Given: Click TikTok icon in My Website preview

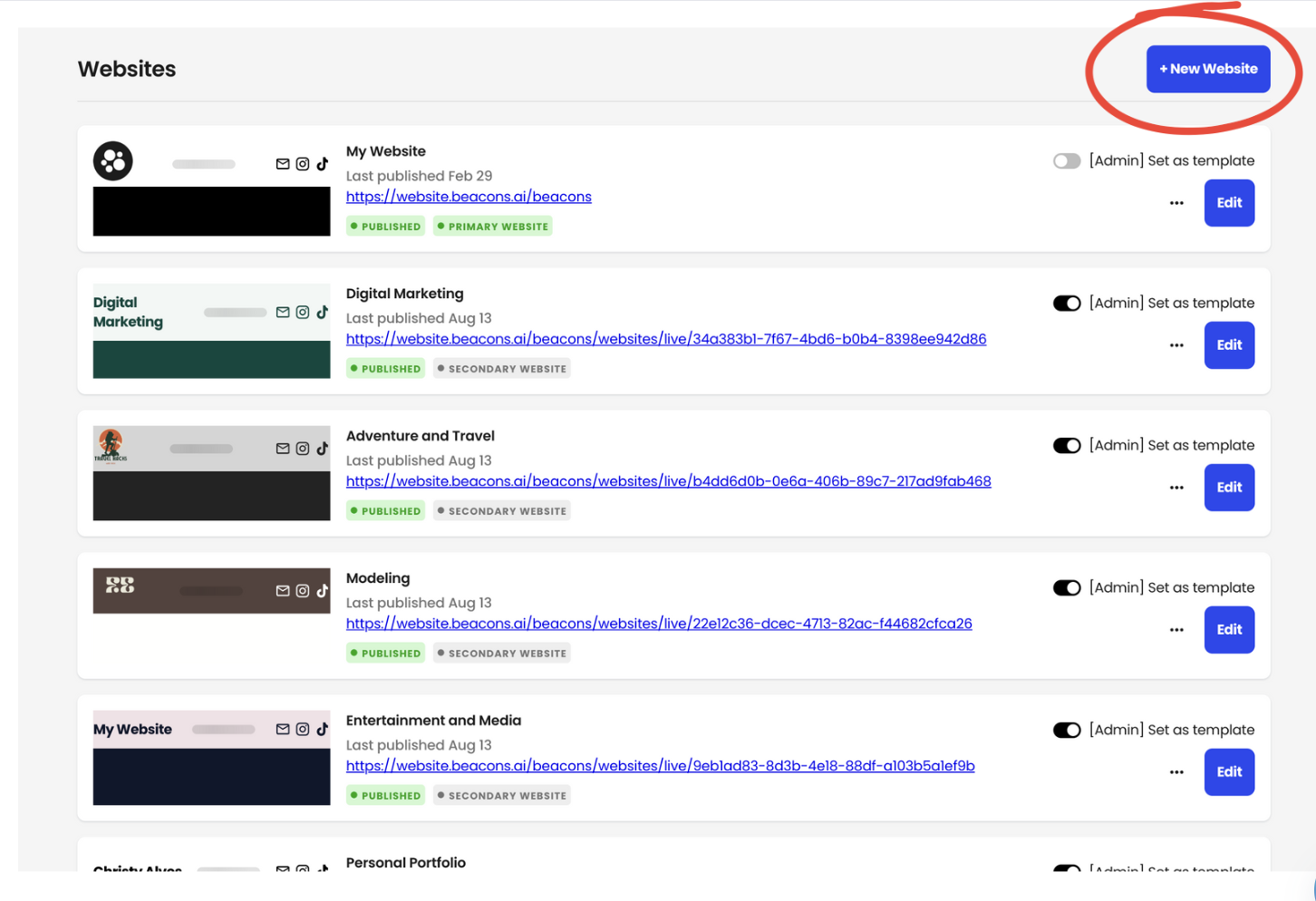Looking at the screenshot, I should tap(323, 164).
